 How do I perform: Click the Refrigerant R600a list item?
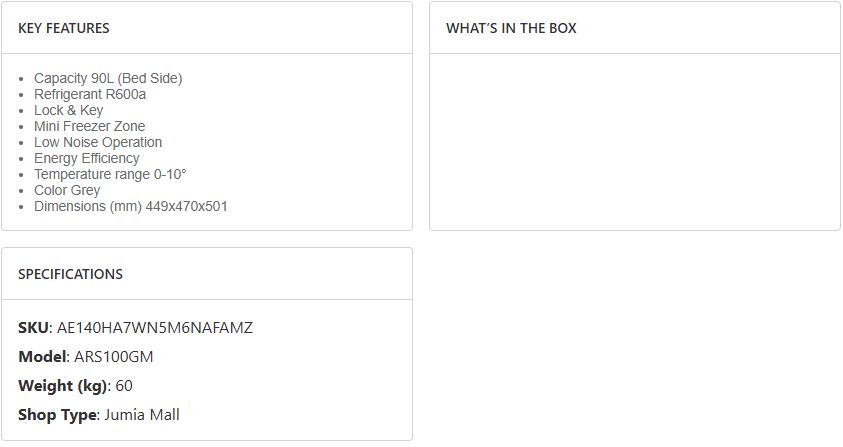(90, 94)
